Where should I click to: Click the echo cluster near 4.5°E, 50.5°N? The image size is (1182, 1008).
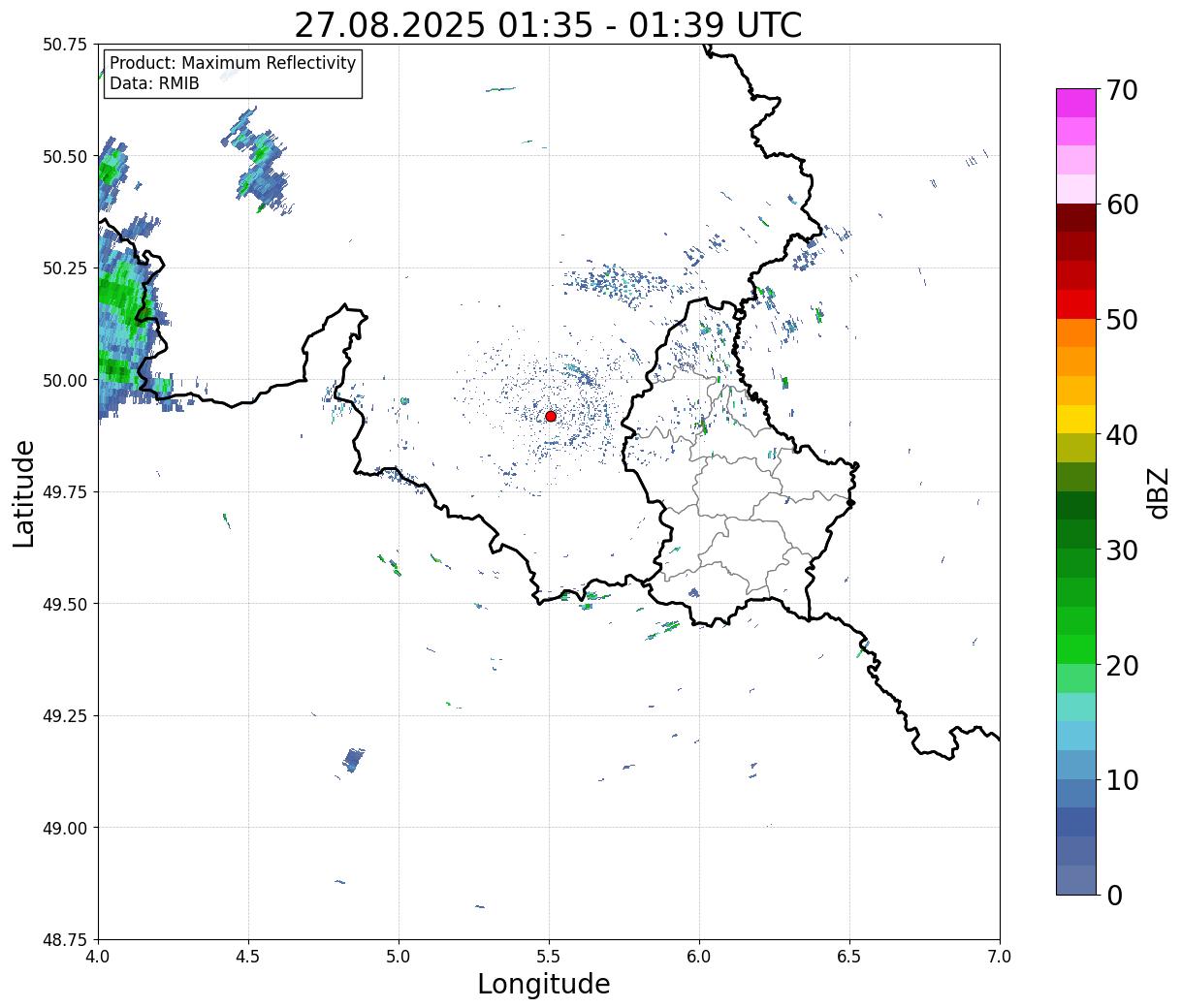[x=258, y=161]
